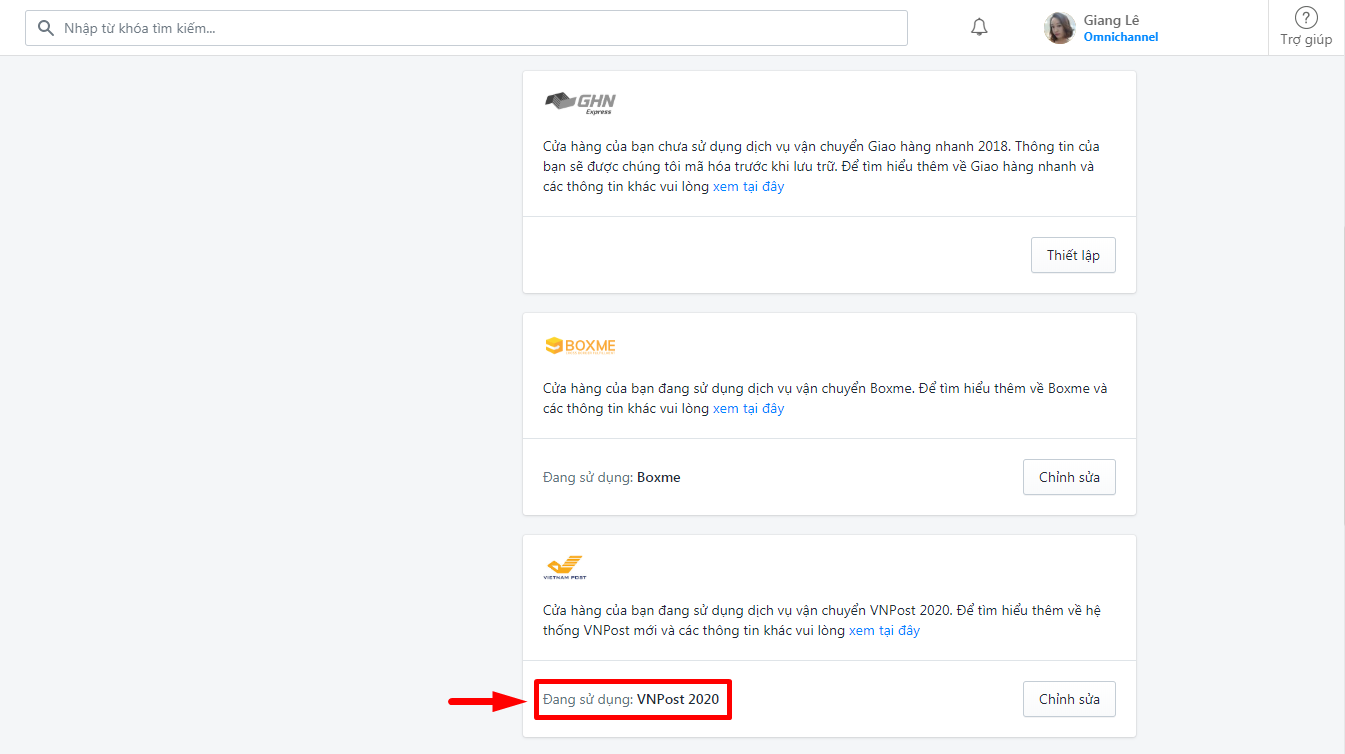The image size is (1345, 754).
Task: Click Chỉnh sửa button for Boxme
Action: tap(1069, 477)
